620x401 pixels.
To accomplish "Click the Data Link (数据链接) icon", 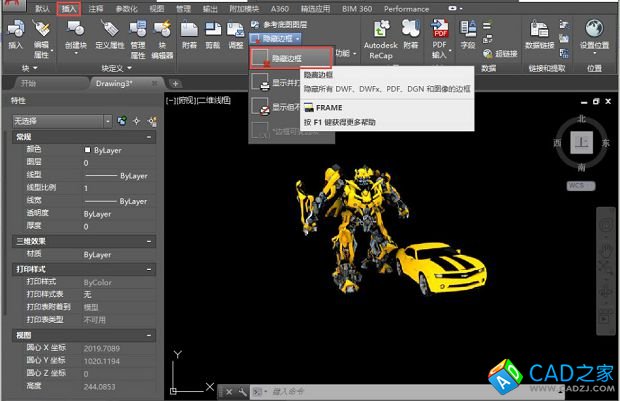I will [540, 31].
